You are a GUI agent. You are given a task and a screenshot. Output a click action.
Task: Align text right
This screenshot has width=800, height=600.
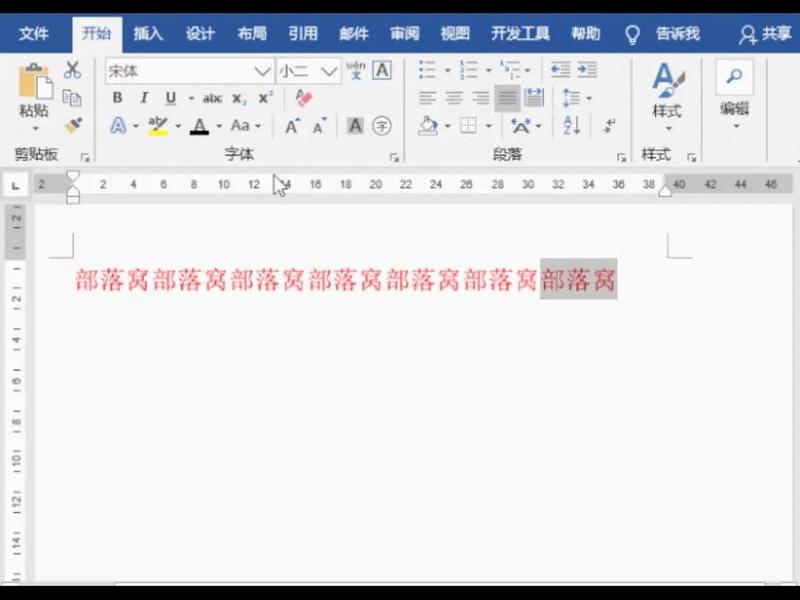tap(481, 97)
